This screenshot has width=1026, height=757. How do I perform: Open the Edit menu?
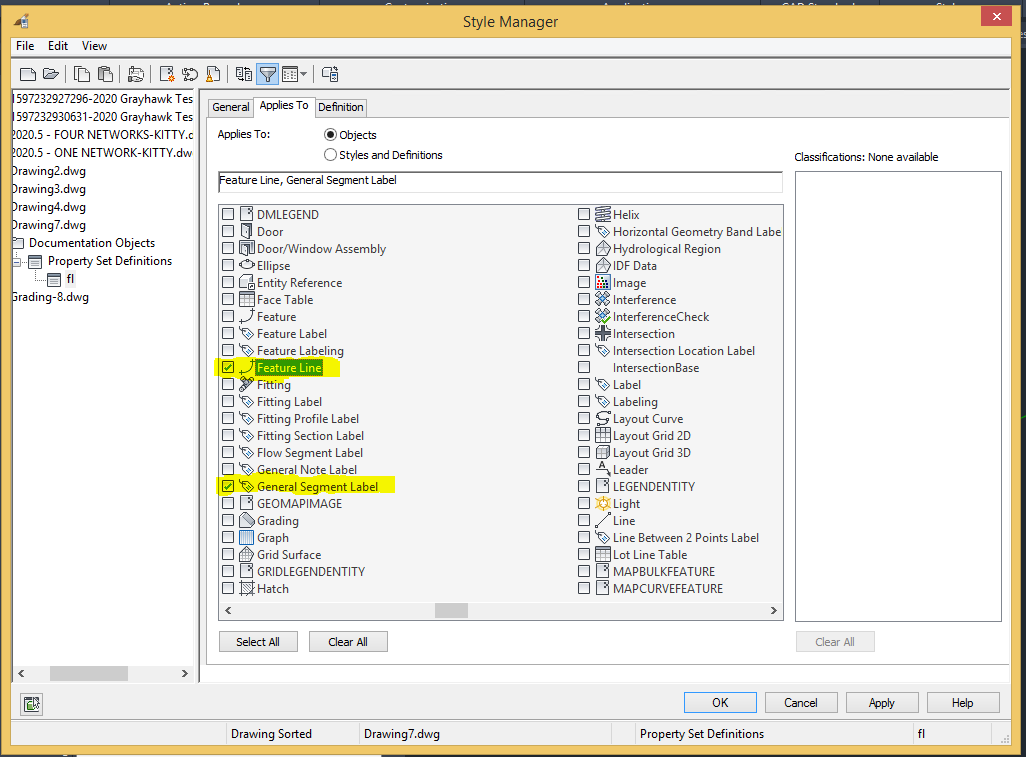[58, 46]
